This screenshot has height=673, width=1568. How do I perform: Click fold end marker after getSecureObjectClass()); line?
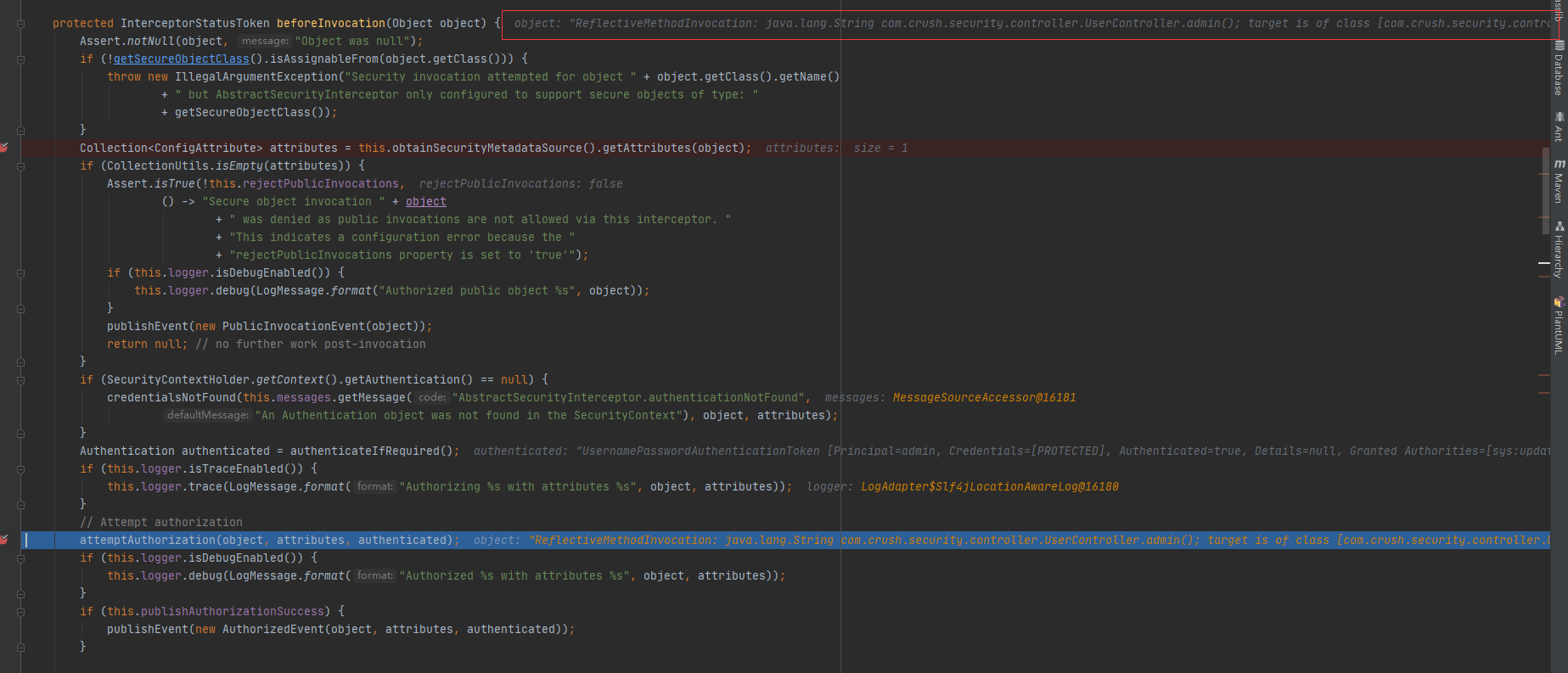pyautogui.click(x=20, y=130)
